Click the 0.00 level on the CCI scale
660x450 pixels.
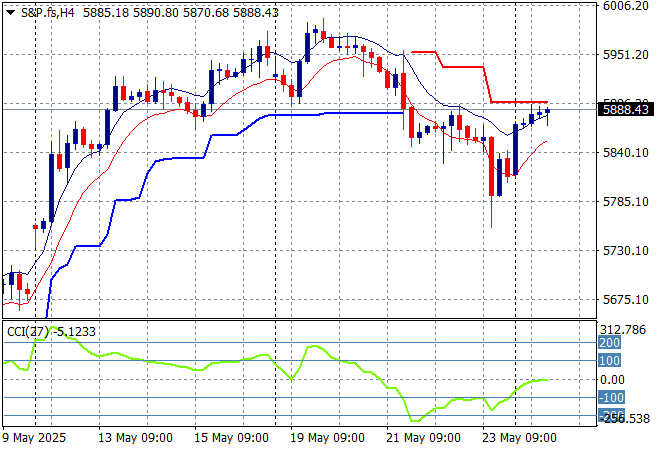(x=612, y=380)
